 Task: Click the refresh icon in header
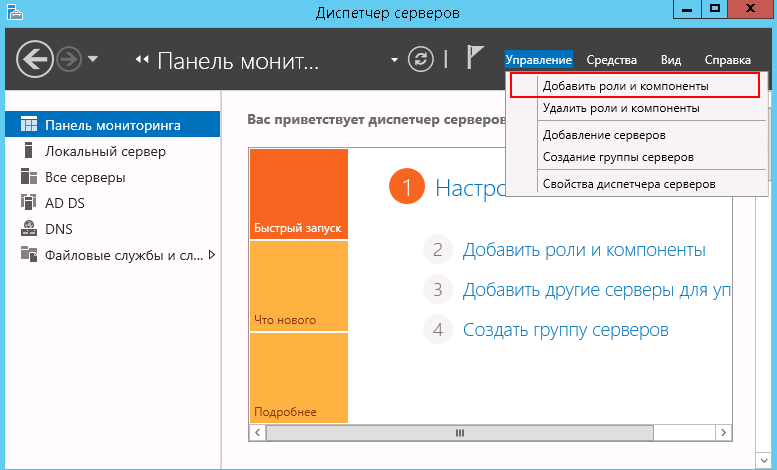(421, 59)
